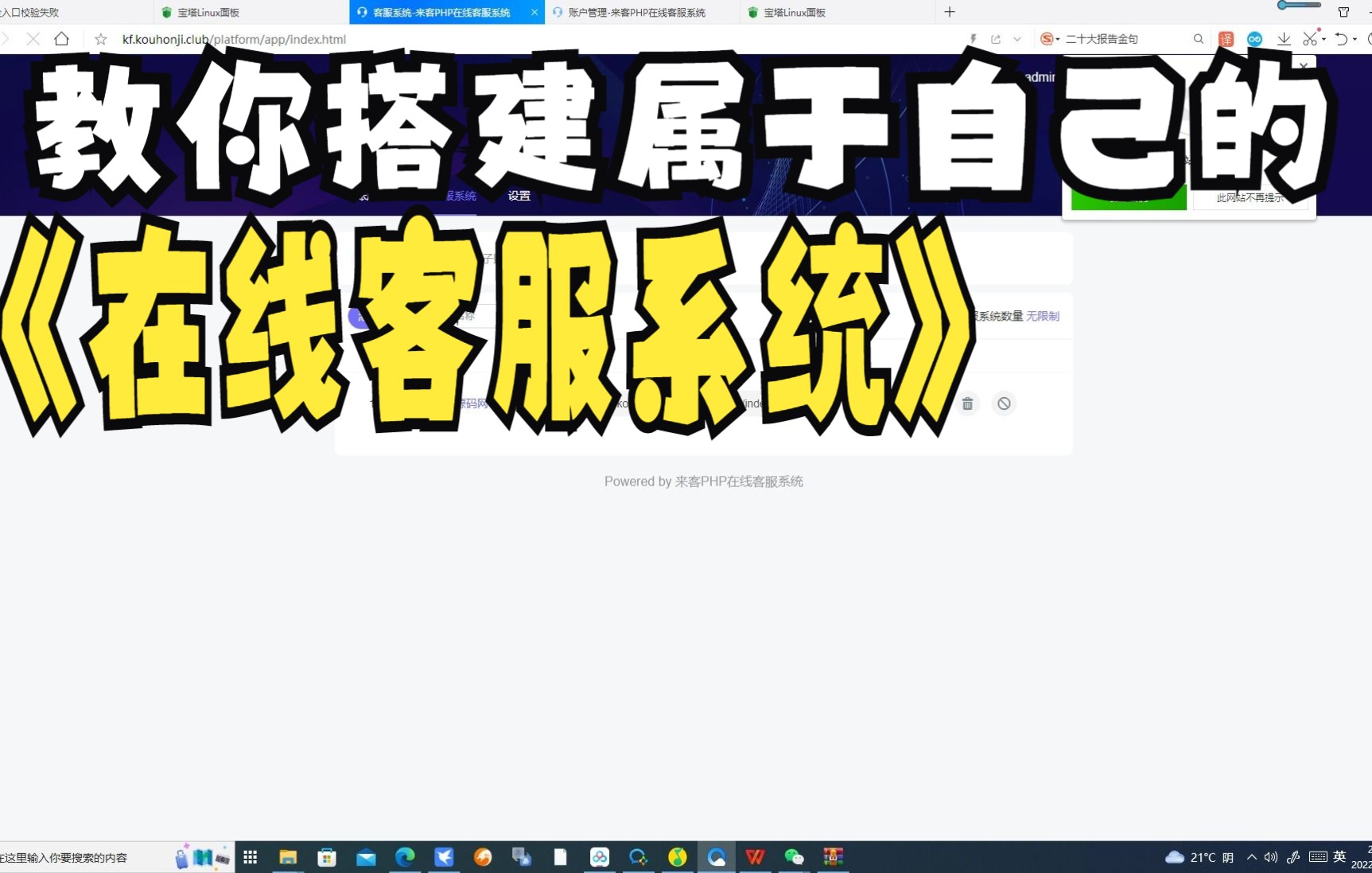Click the share page icon in address bar
The height and width of the screenshot is (873, 1372).
coord(996,39)
